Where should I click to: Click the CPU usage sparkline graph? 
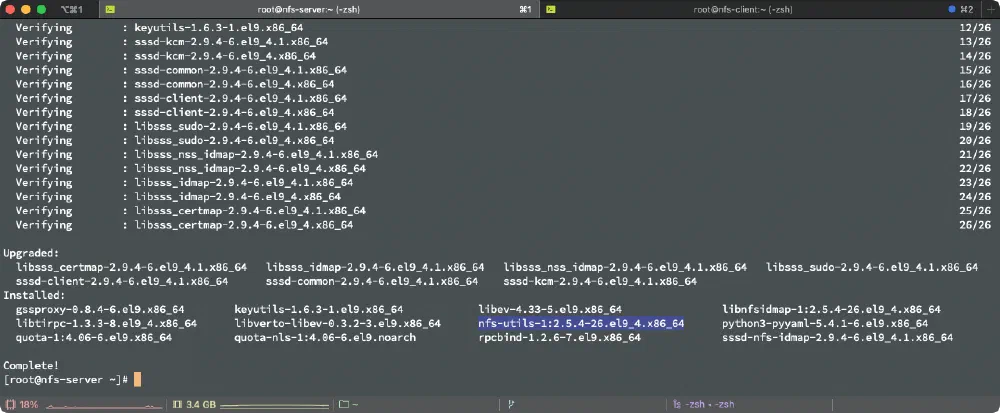102,405
